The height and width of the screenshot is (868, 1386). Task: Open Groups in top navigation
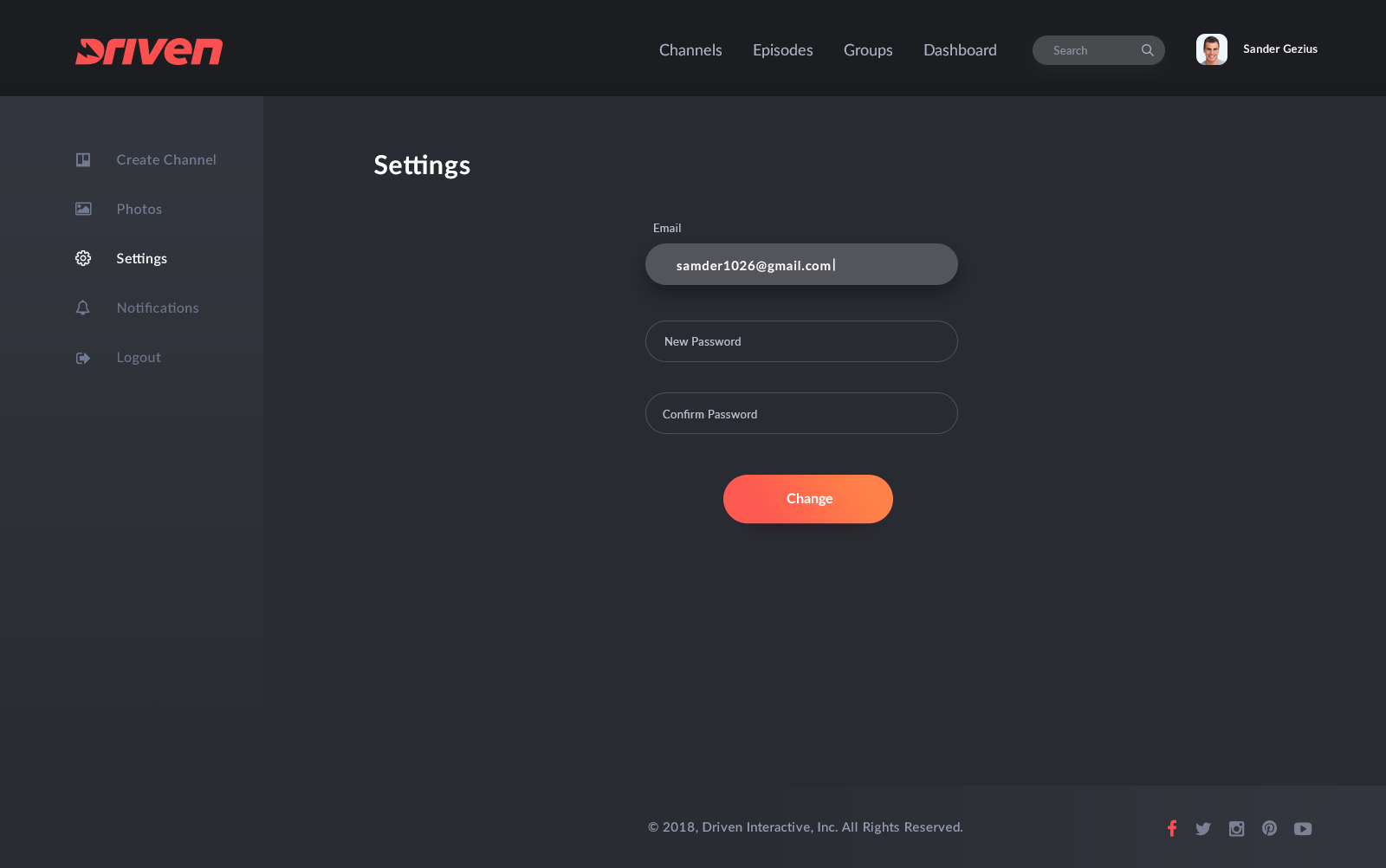pos(868,50)
